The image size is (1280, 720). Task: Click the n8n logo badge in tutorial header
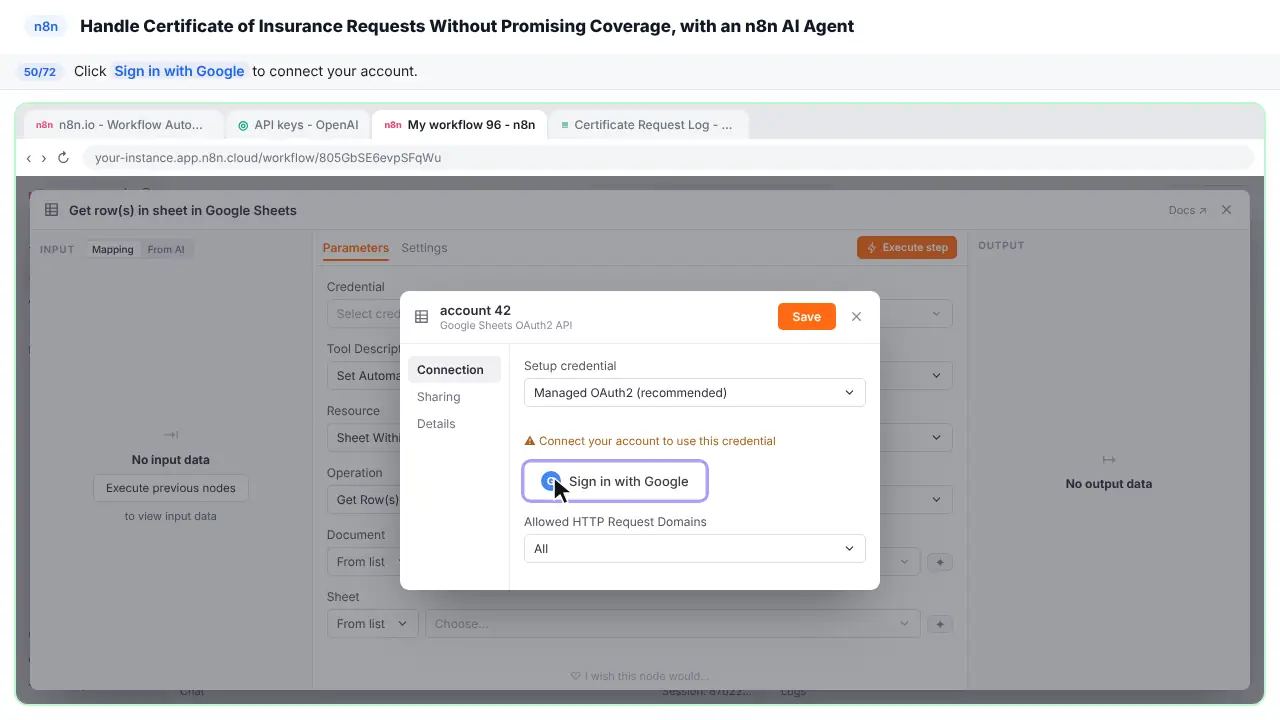[46, 27]
